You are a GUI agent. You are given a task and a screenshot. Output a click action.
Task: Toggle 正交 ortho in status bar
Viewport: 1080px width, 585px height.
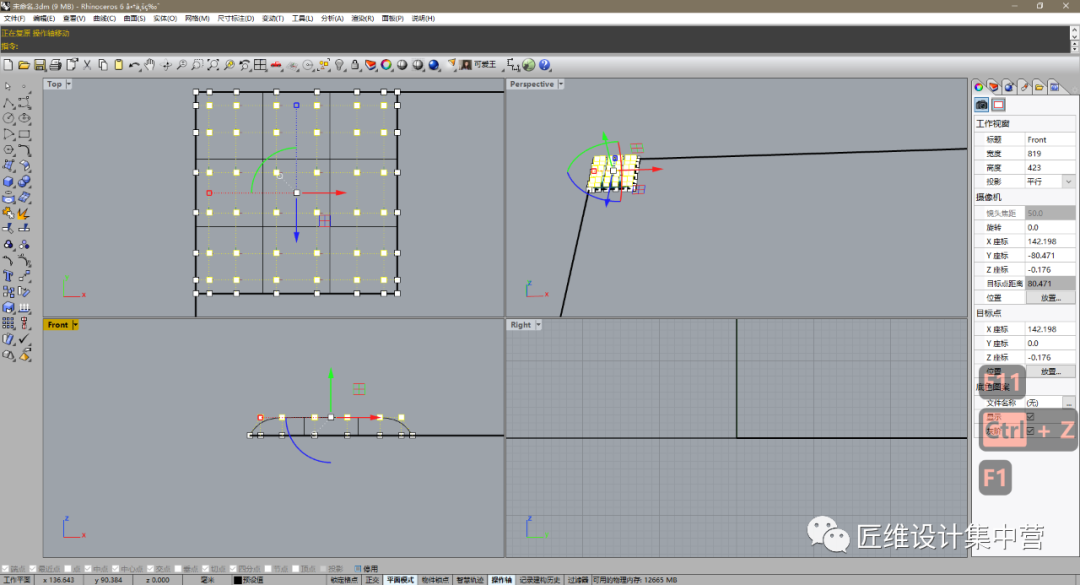pyautogui.click(x=373, y=580)
